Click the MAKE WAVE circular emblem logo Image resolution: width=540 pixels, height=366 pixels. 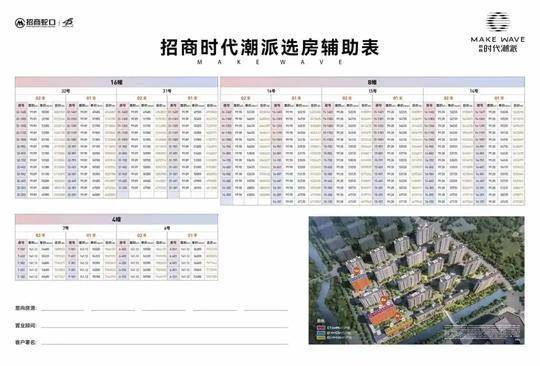coord(498,22)
